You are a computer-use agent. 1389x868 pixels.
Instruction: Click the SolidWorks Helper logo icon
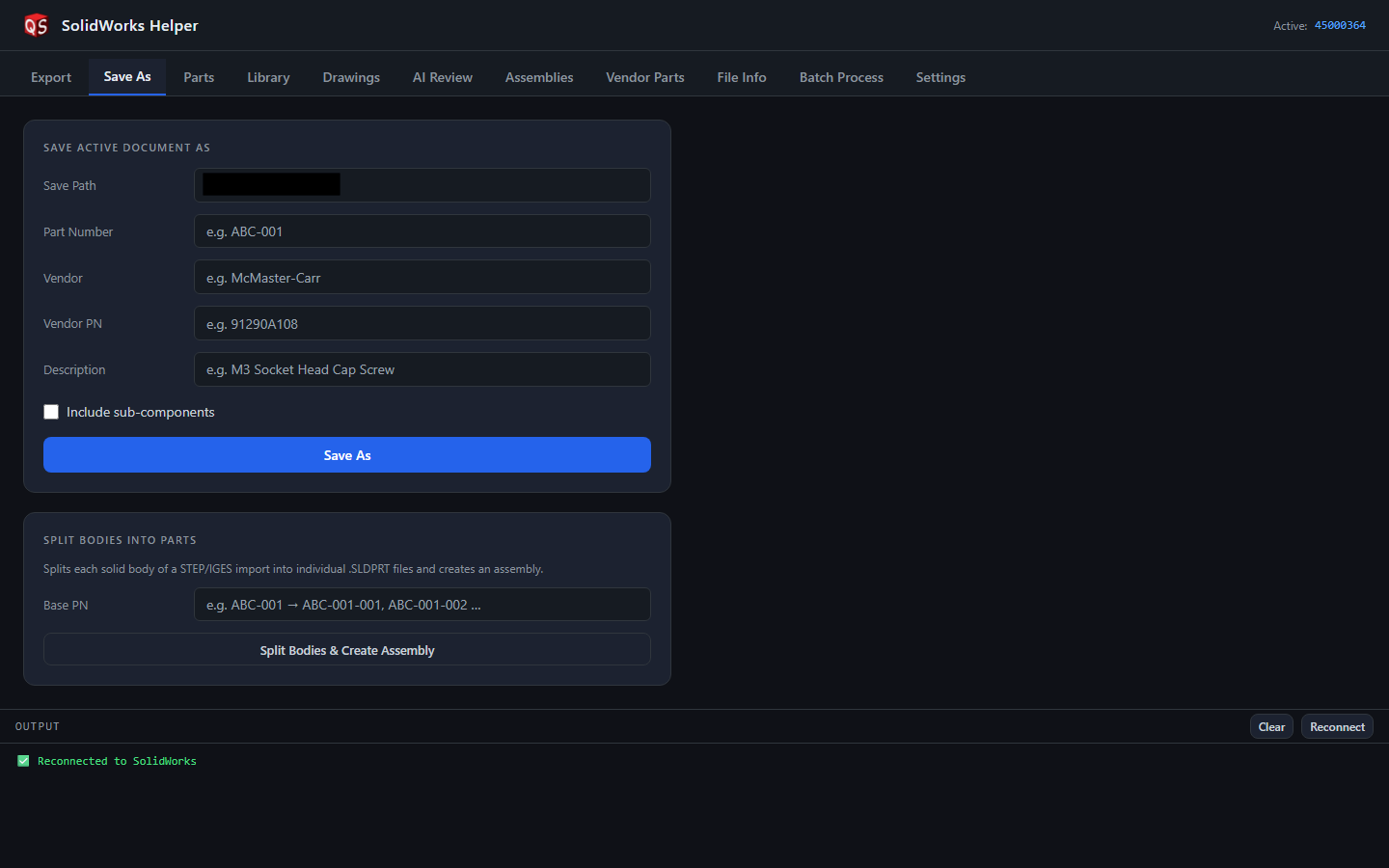point(36,25)
